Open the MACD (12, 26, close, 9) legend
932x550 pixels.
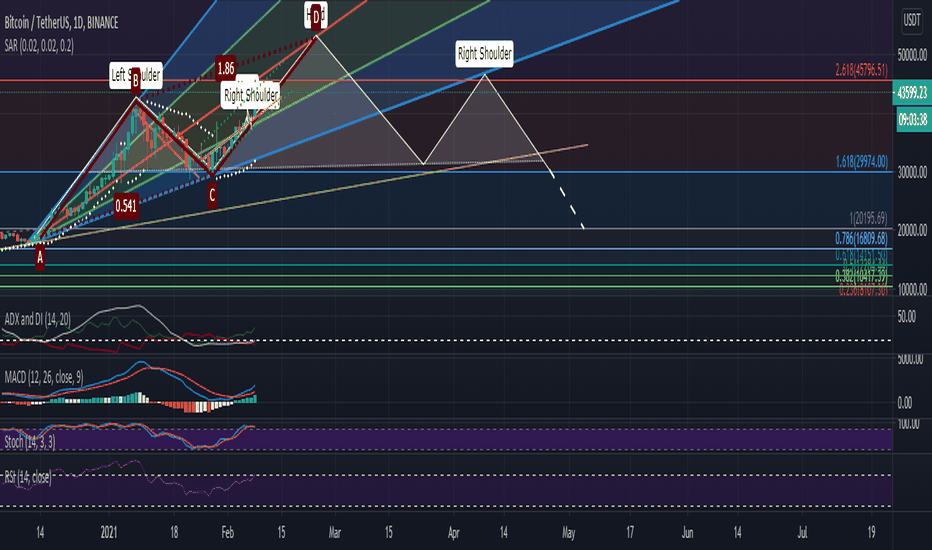click(x=44, y=377)
